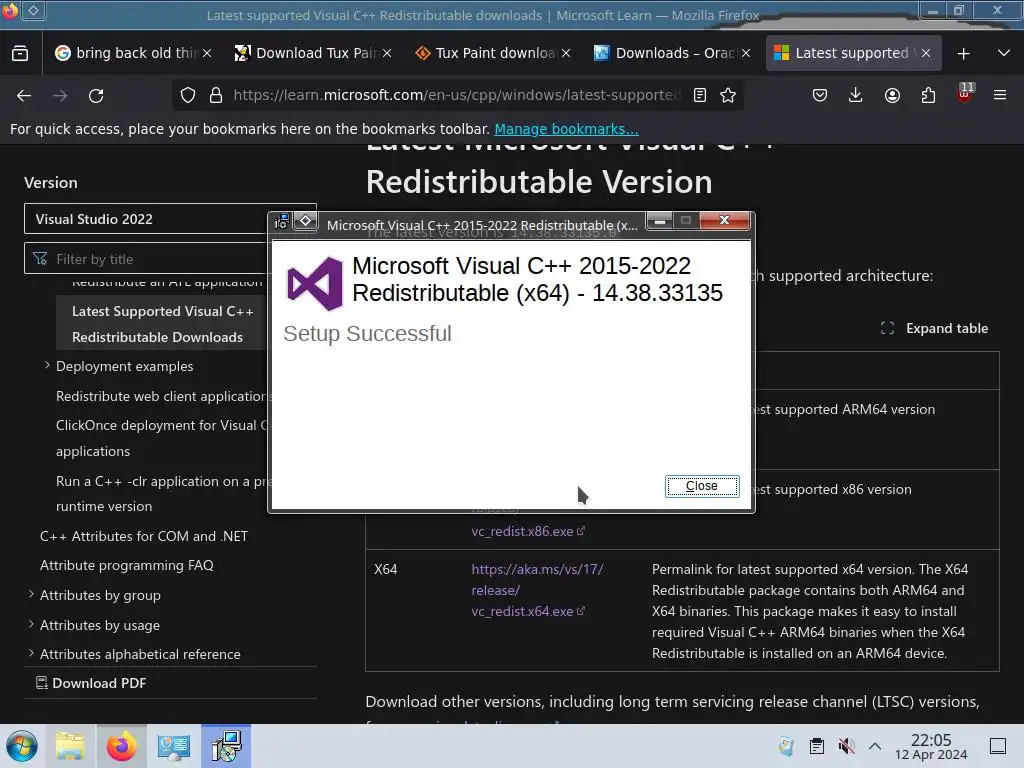Go back using Firefox back arrow
Image resolution: width=1024 pixels, height=768 pixels.
[24, 95]
